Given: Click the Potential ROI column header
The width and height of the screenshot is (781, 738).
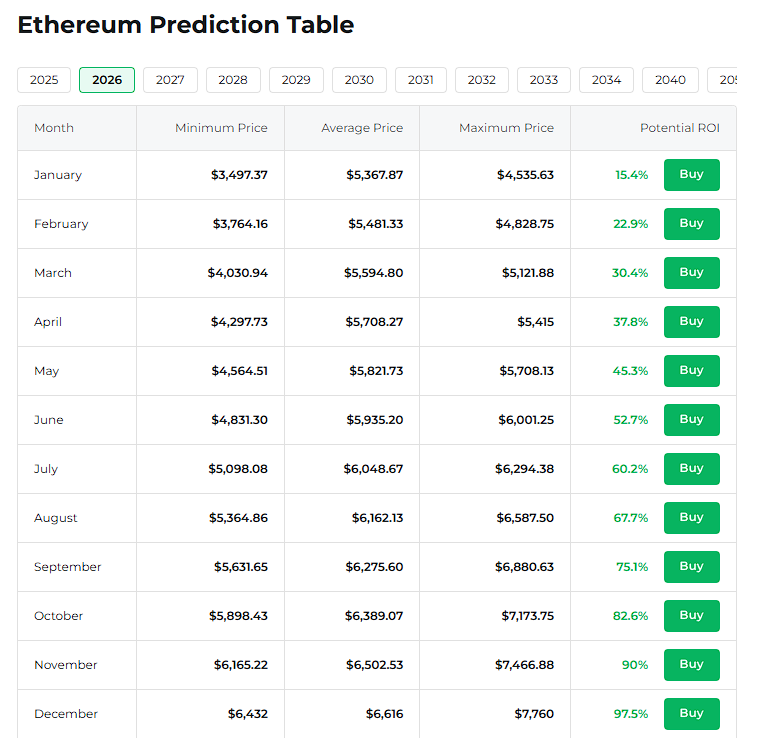Looking at the screenshot, I should 679,128.
